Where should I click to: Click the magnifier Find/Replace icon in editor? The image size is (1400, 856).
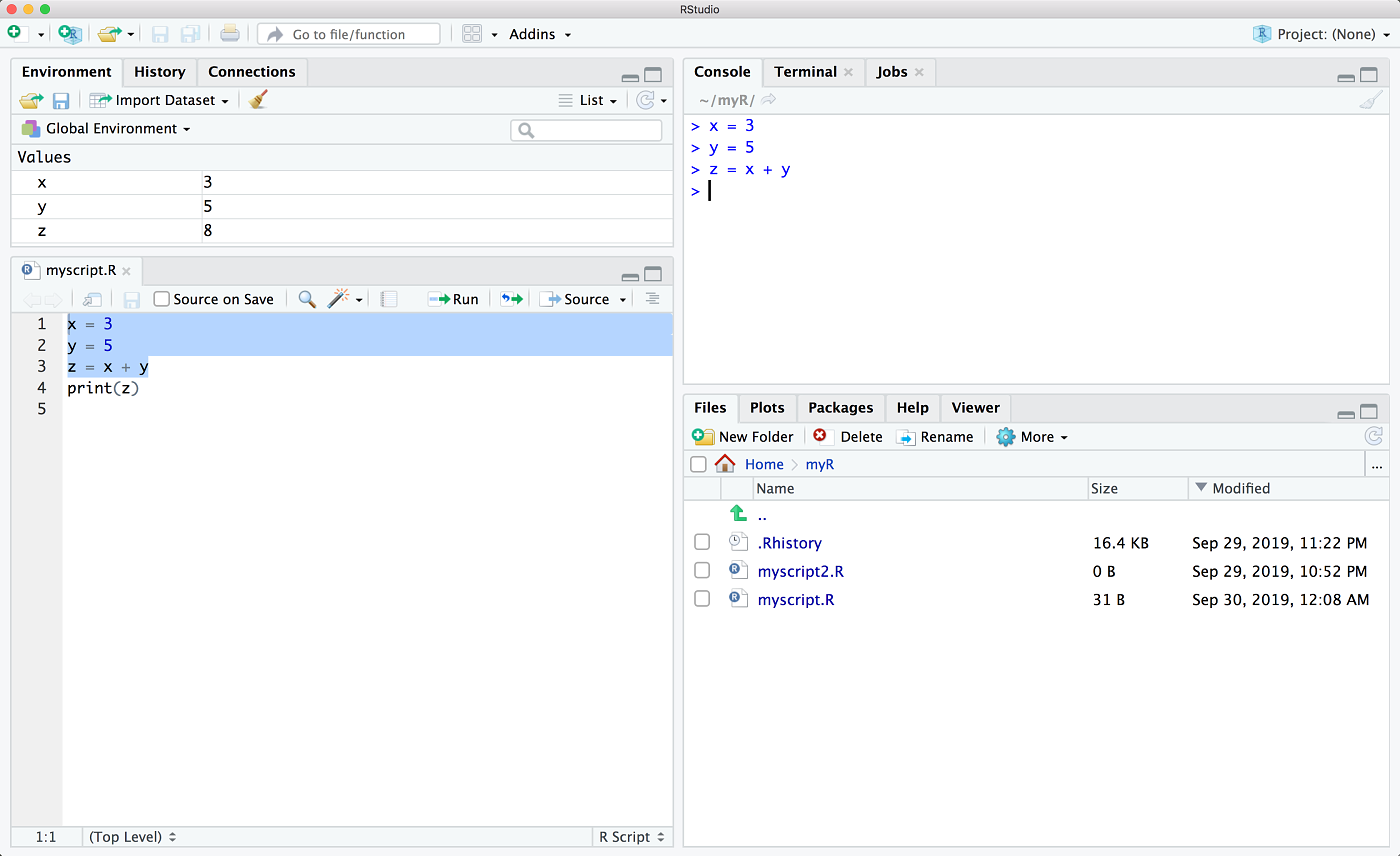pyautogui.click(x=307, y=299)
